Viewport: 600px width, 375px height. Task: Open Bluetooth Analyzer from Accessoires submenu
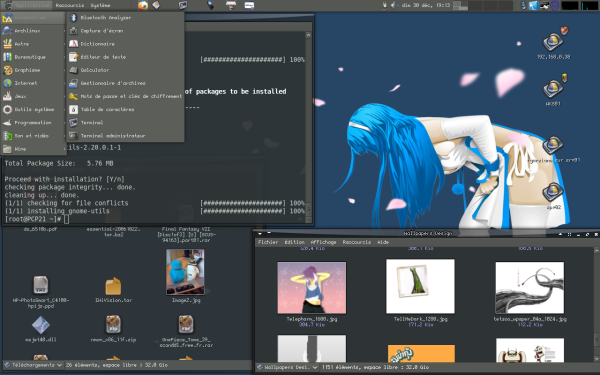pos(125,18)
